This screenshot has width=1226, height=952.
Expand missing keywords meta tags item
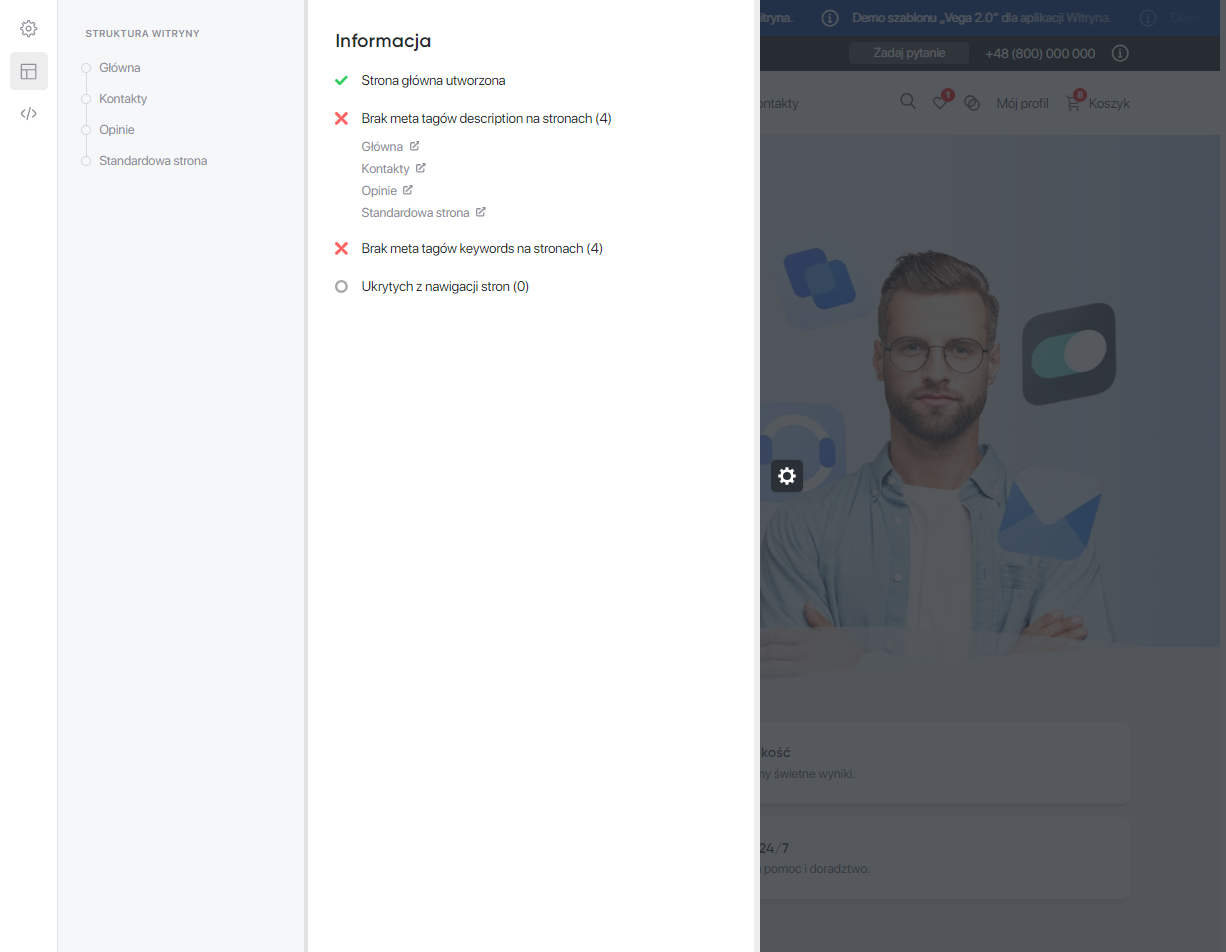pos(481,248)
